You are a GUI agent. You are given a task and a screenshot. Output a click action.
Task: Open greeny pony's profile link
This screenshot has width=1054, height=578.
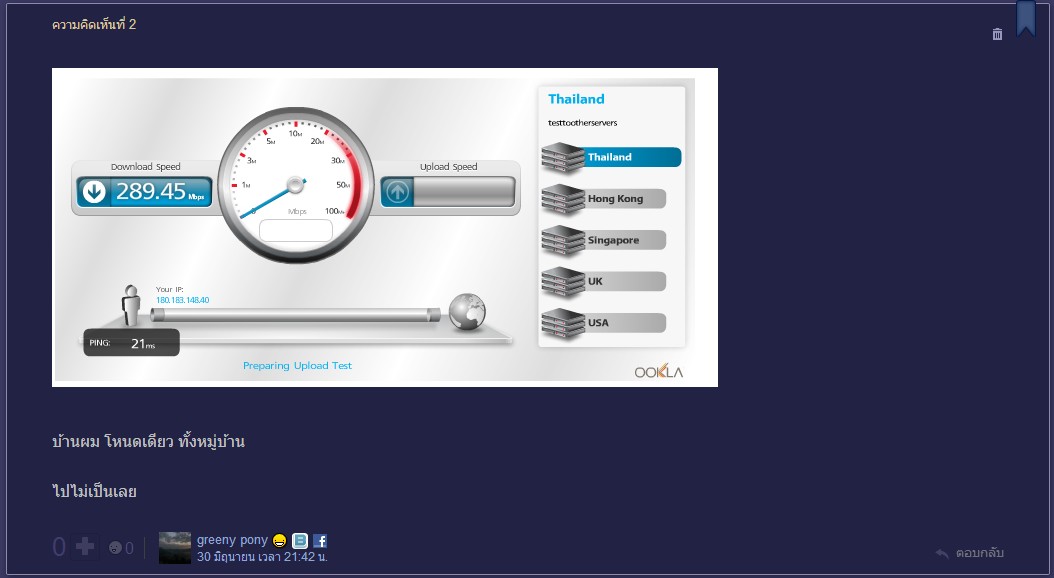[232, 540]
